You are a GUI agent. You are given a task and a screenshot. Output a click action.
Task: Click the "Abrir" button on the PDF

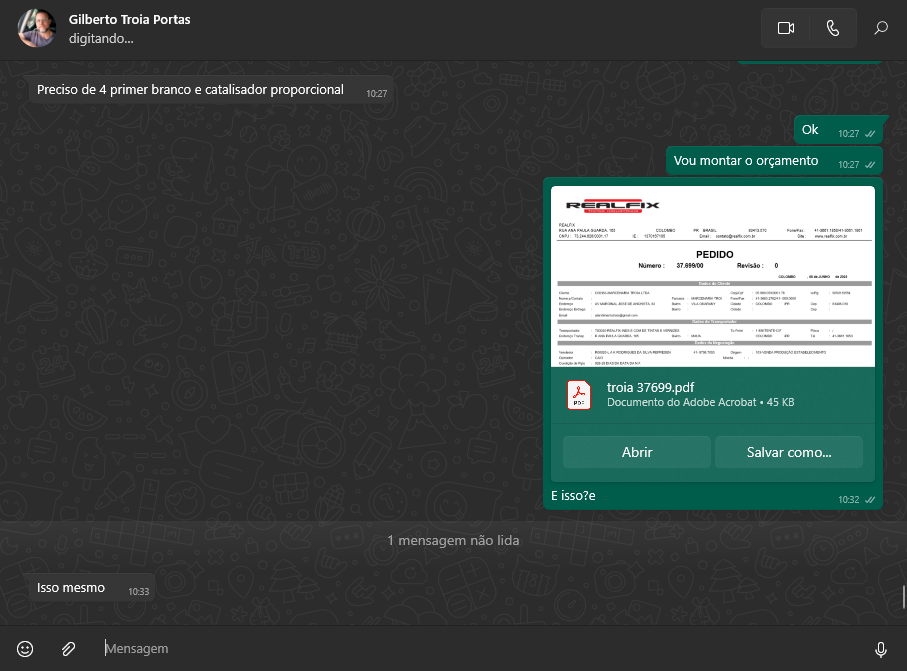point(637,452)
